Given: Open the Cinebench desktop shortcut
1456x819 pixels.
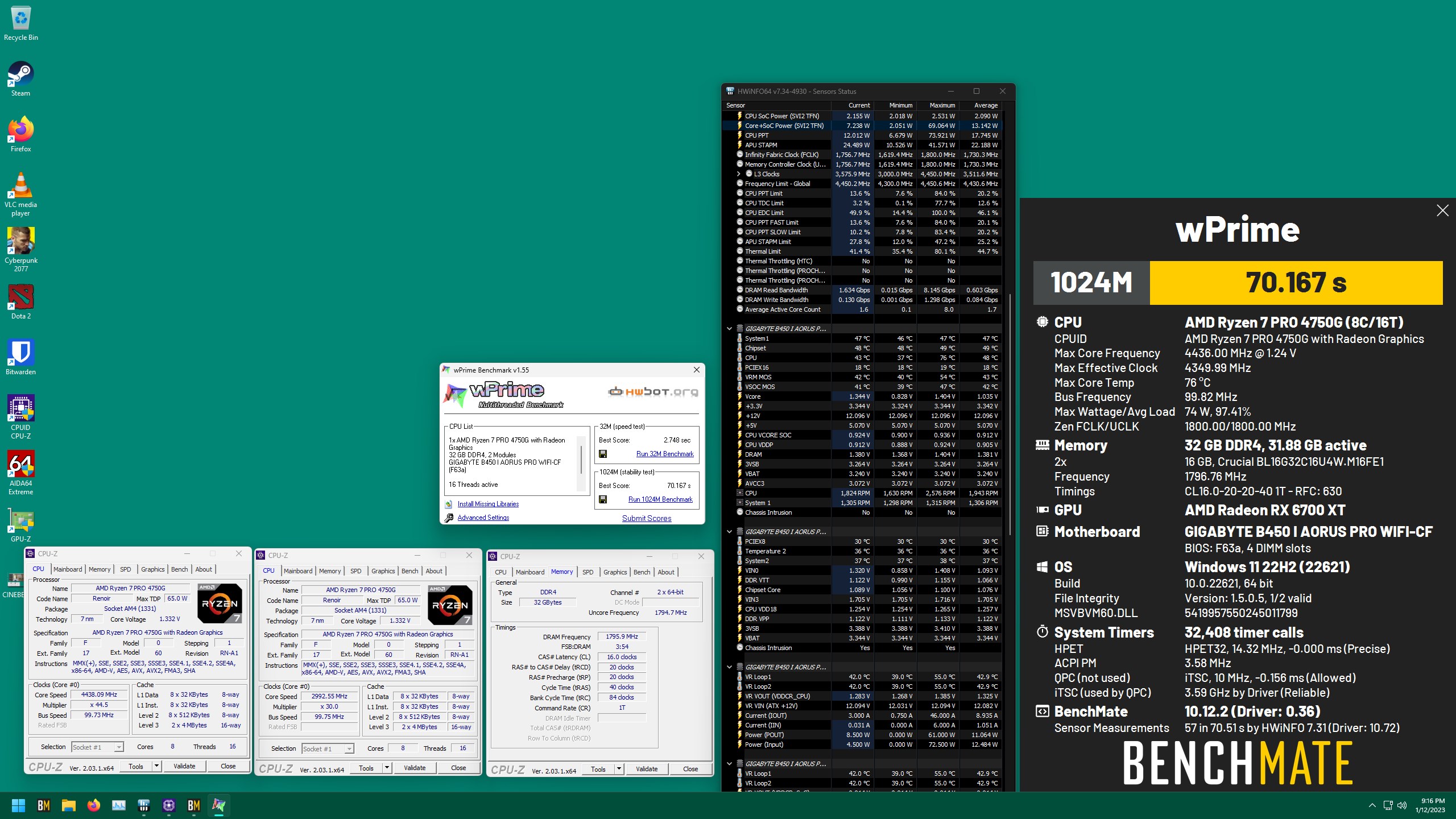Looking at the screenshot, I should [x=13, y=586].
